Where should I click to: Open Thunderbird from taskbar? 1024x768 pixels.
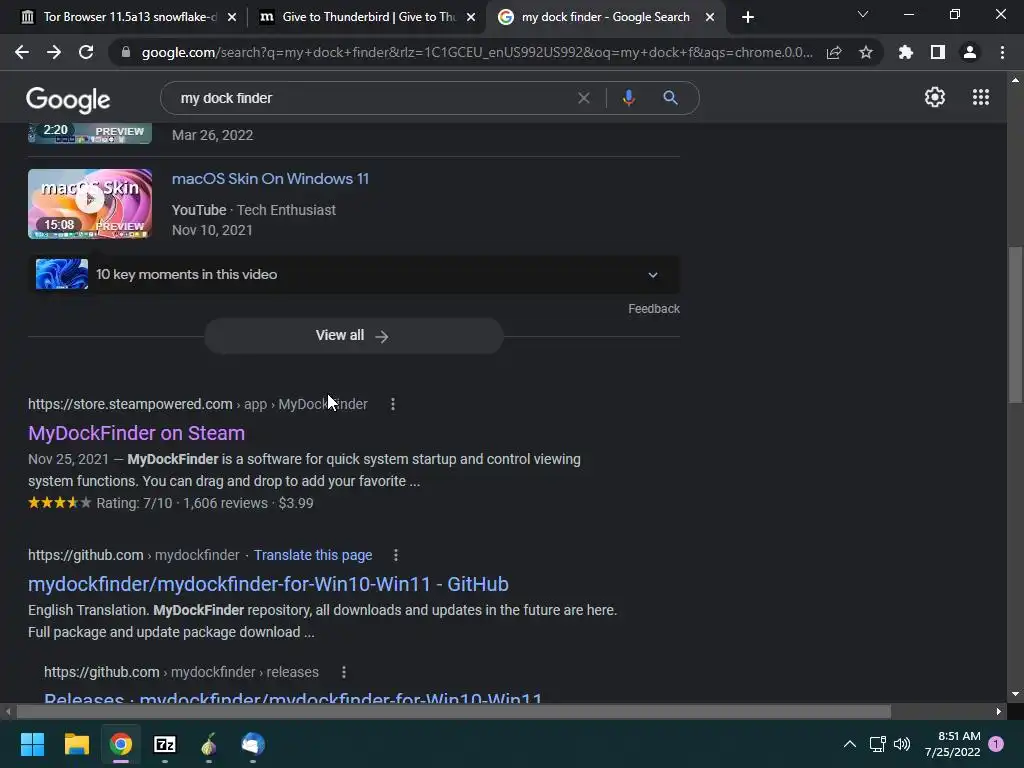click(x=253, y=744)
